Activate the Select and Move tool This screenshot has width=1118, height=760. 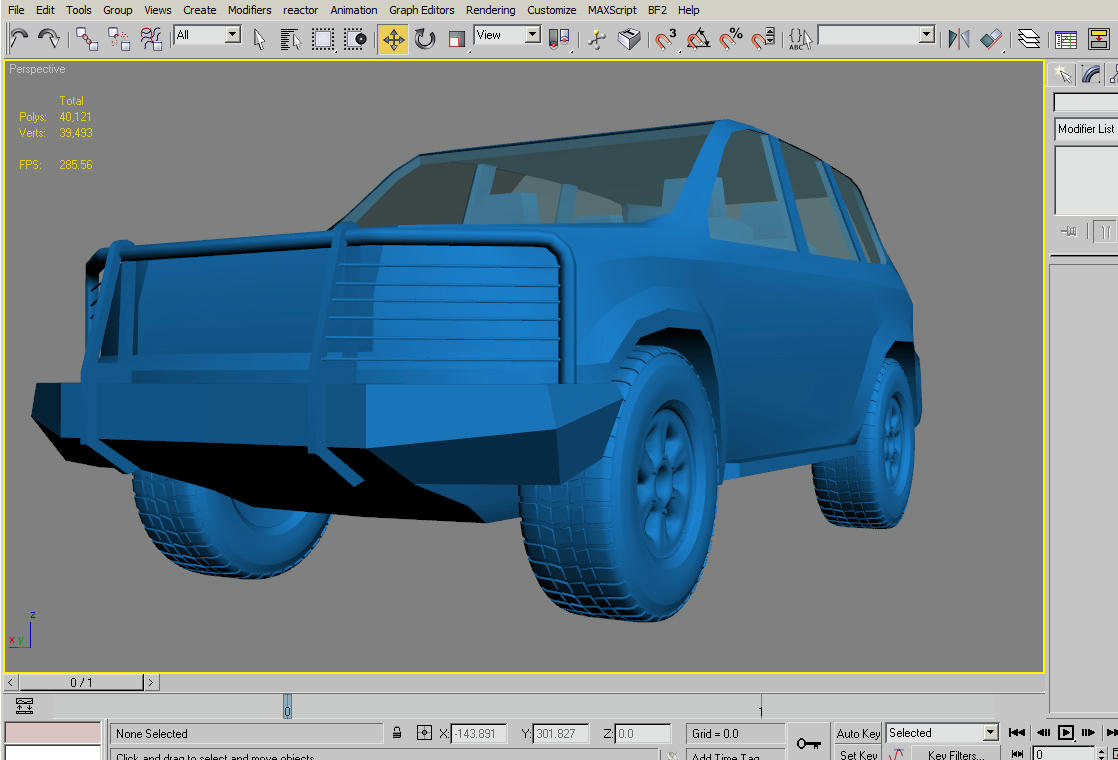click(x=393, y=39)
